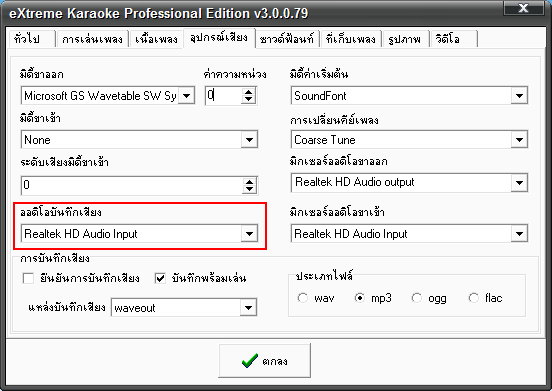Open the SoundFont default MIDI dropdown
This screenshot has width=552, height=391.
tap(519, 95)
